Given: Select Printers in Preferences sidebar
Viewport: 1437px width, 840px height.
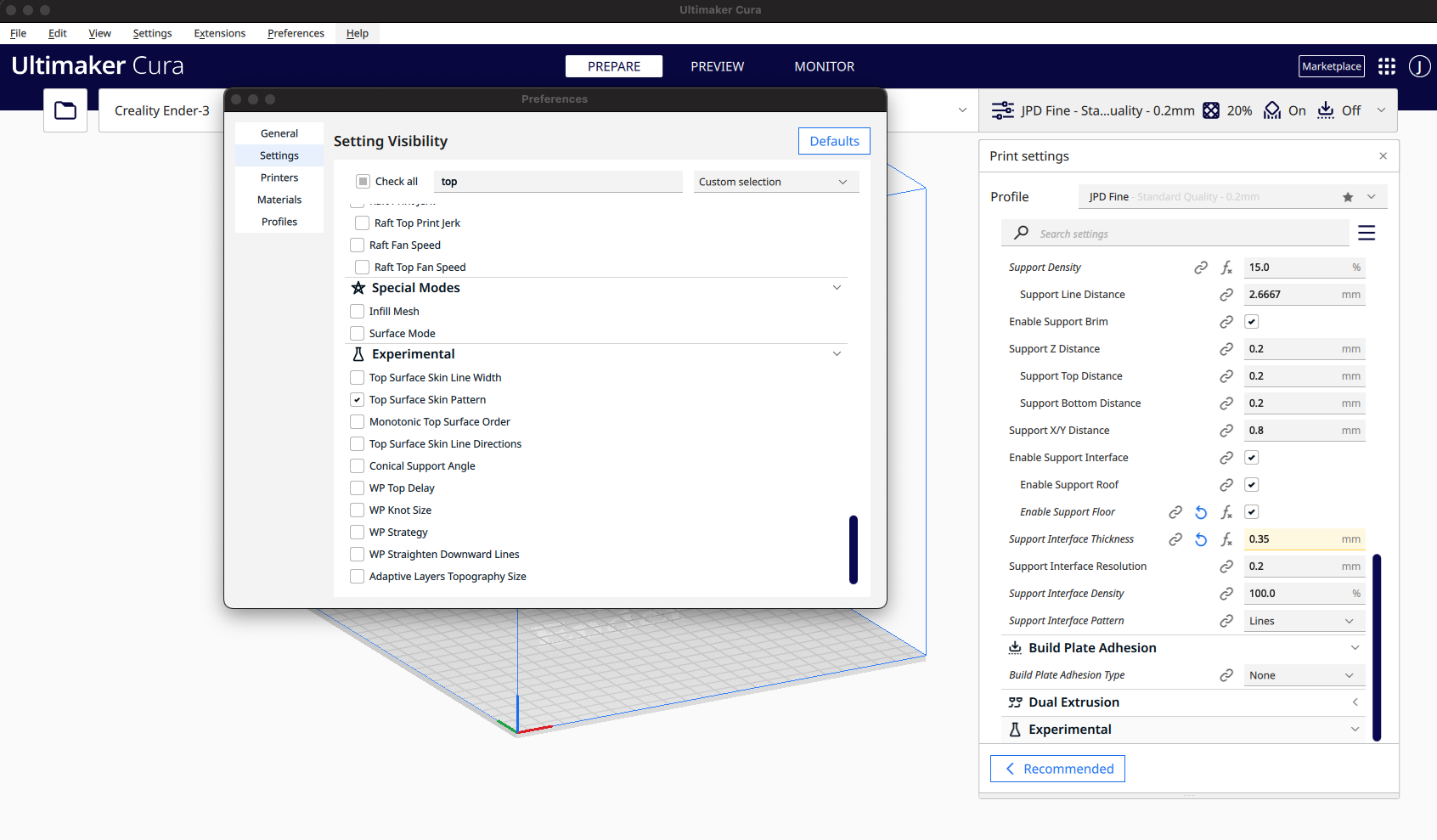Looking at the screenshot, I should point(279,178).
